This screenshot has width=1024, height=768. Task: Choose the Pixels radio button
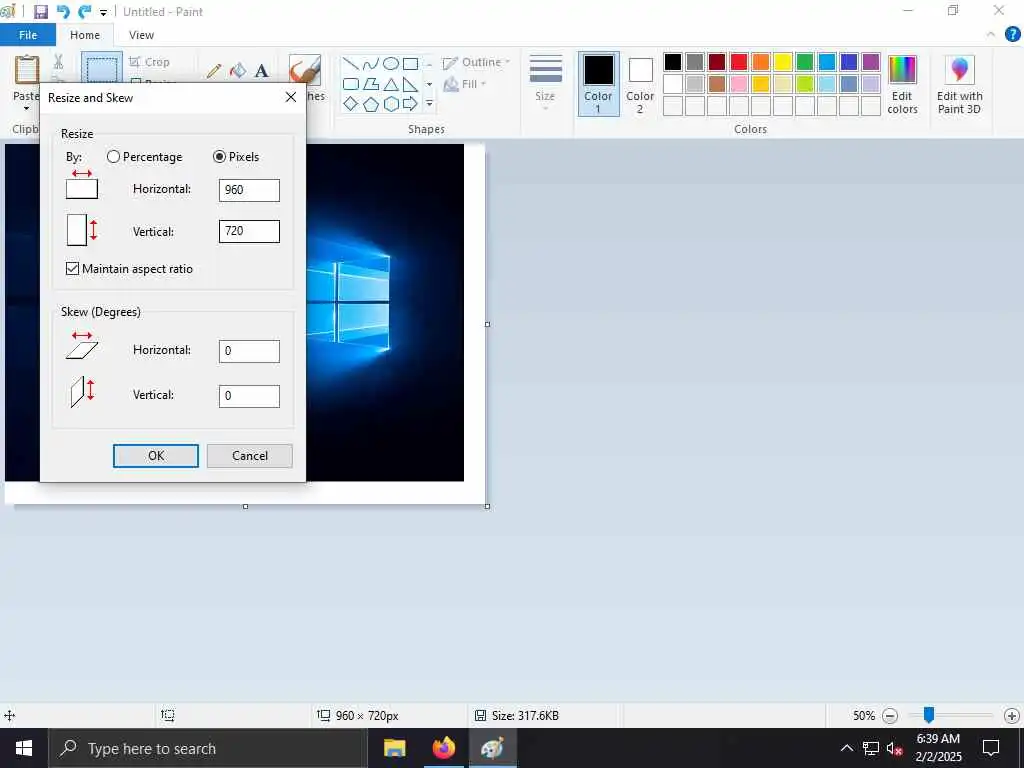pos(236,157)
